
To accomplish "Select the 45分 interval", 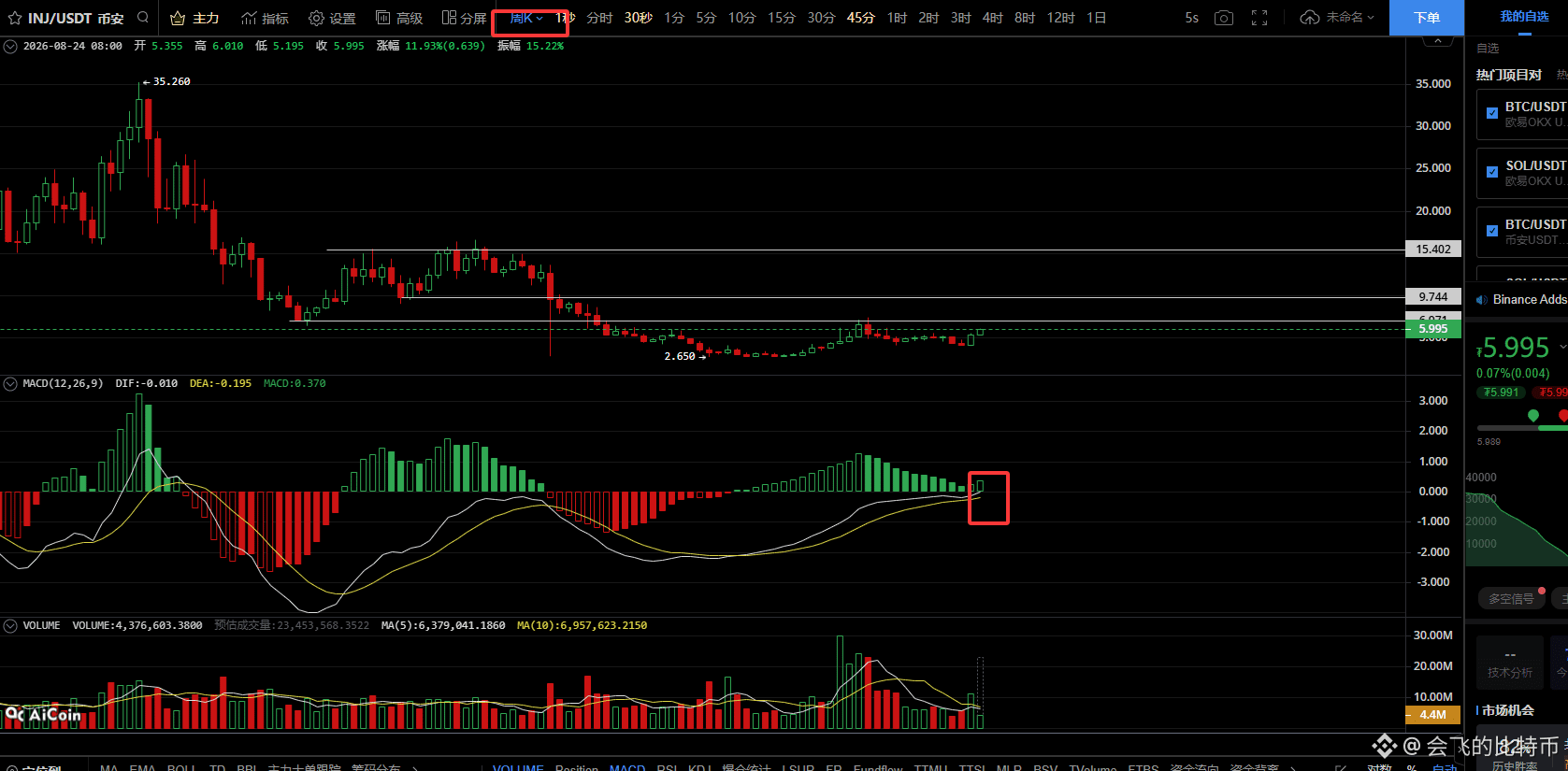I will click(x=860, y=18).
